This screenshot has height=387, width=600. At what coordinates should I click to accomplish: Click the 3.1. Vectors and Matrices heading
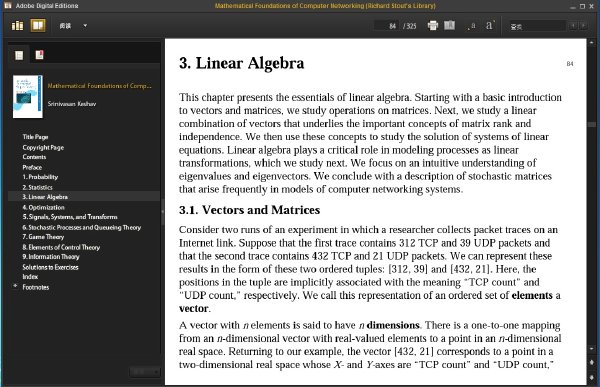click(249, 210)
